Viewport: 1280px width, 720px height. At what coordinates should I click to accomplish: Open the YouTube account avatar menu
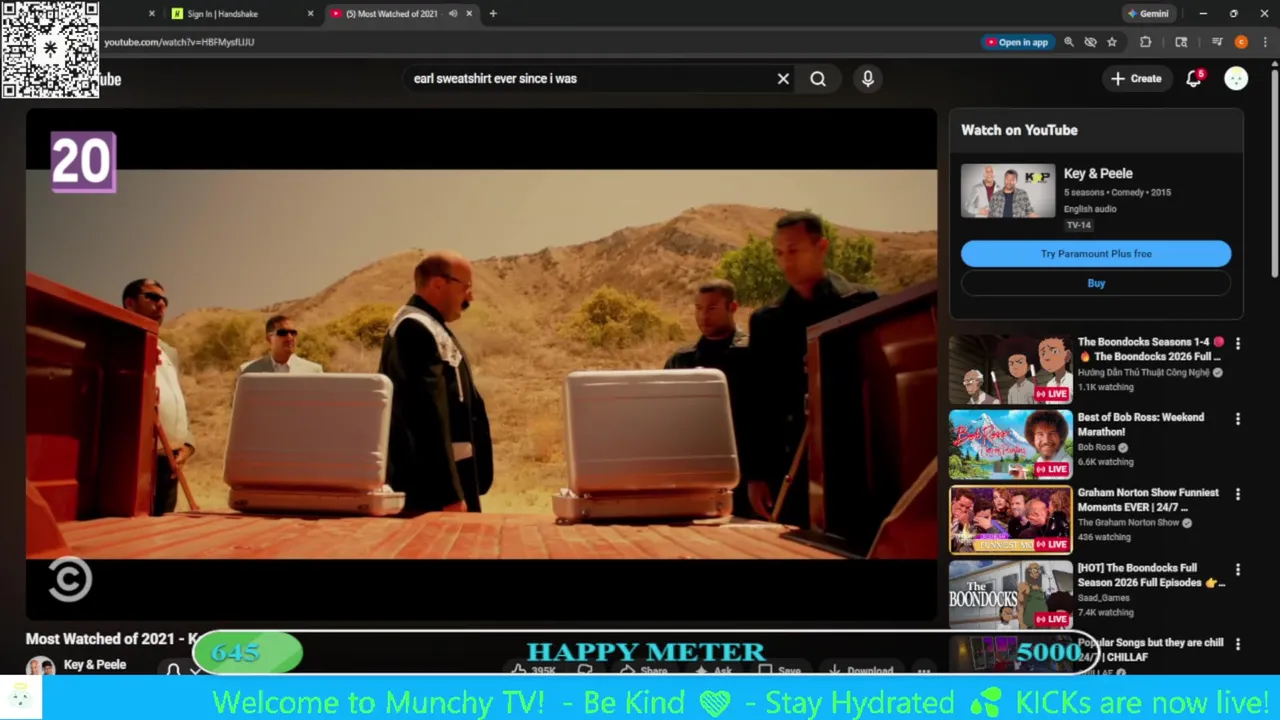1236,79
